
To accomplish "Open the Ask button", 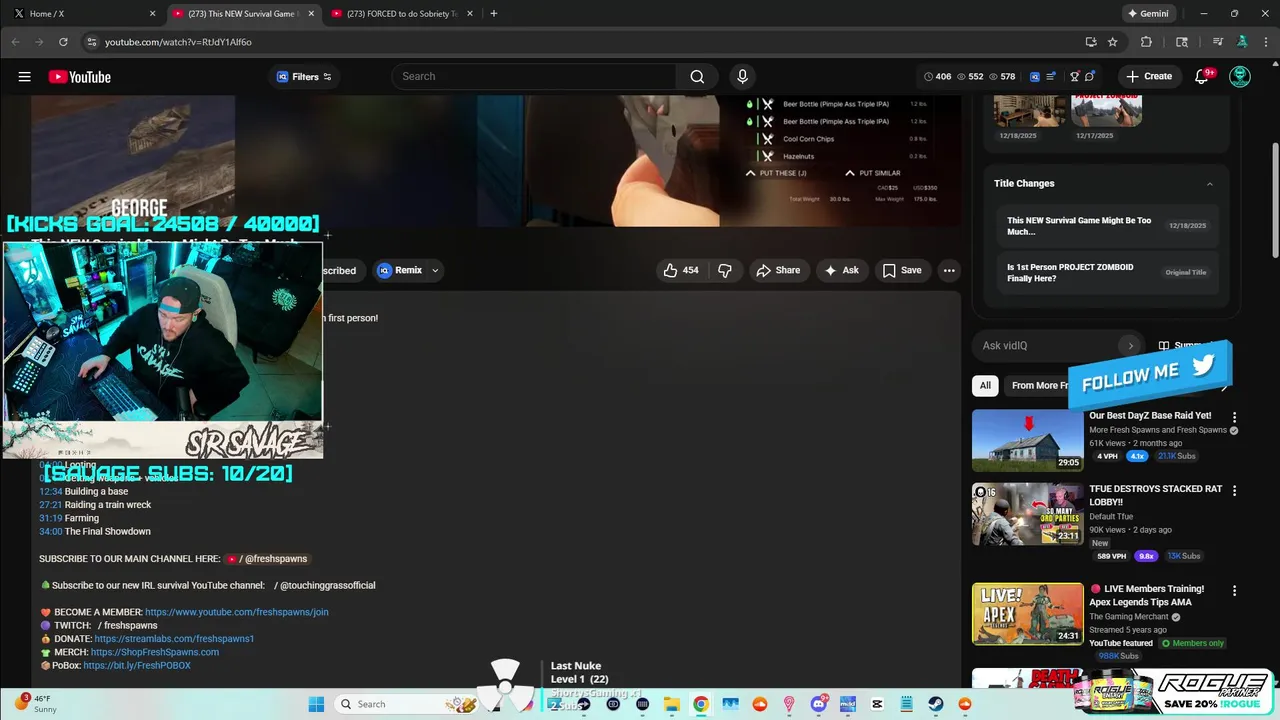I will 841,270.
